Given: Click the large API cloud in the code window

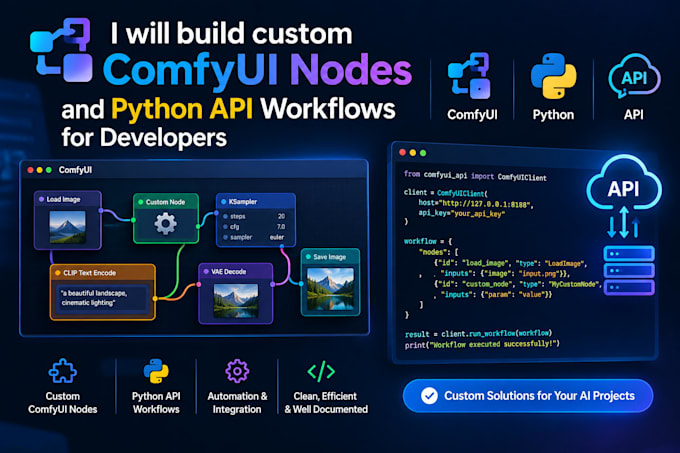Looking at the screenshot, I should (624, 183).
